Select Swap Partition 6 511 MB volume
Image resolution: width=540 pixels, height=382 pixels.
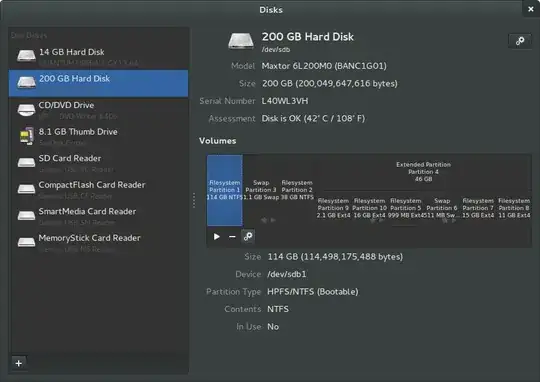pyautogui.click(x=442, y=208)
